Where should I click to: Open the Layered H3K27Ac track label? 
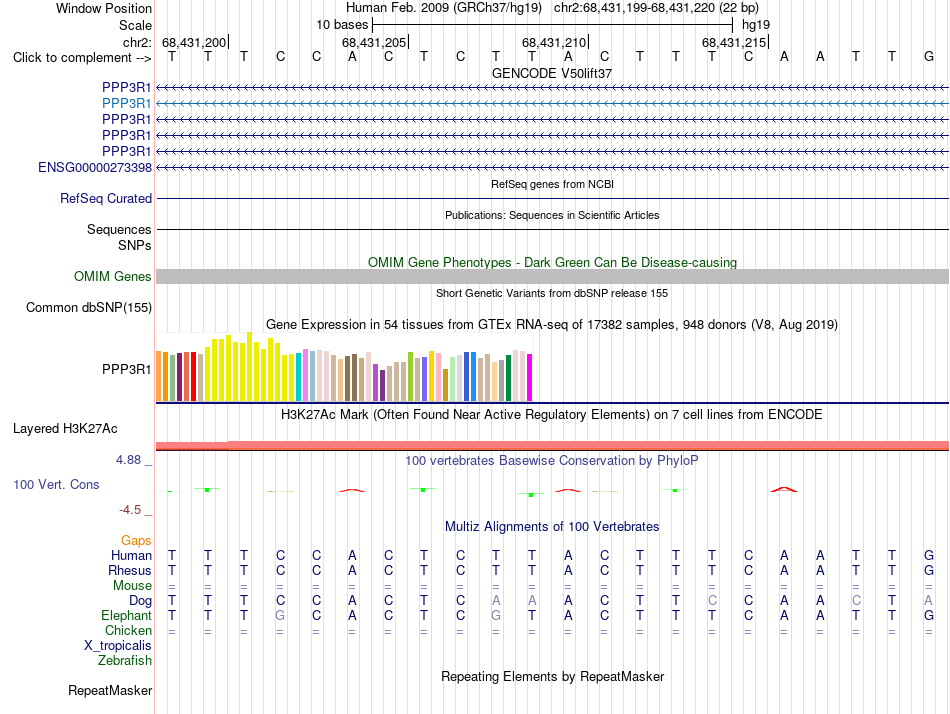click(65, 429)
